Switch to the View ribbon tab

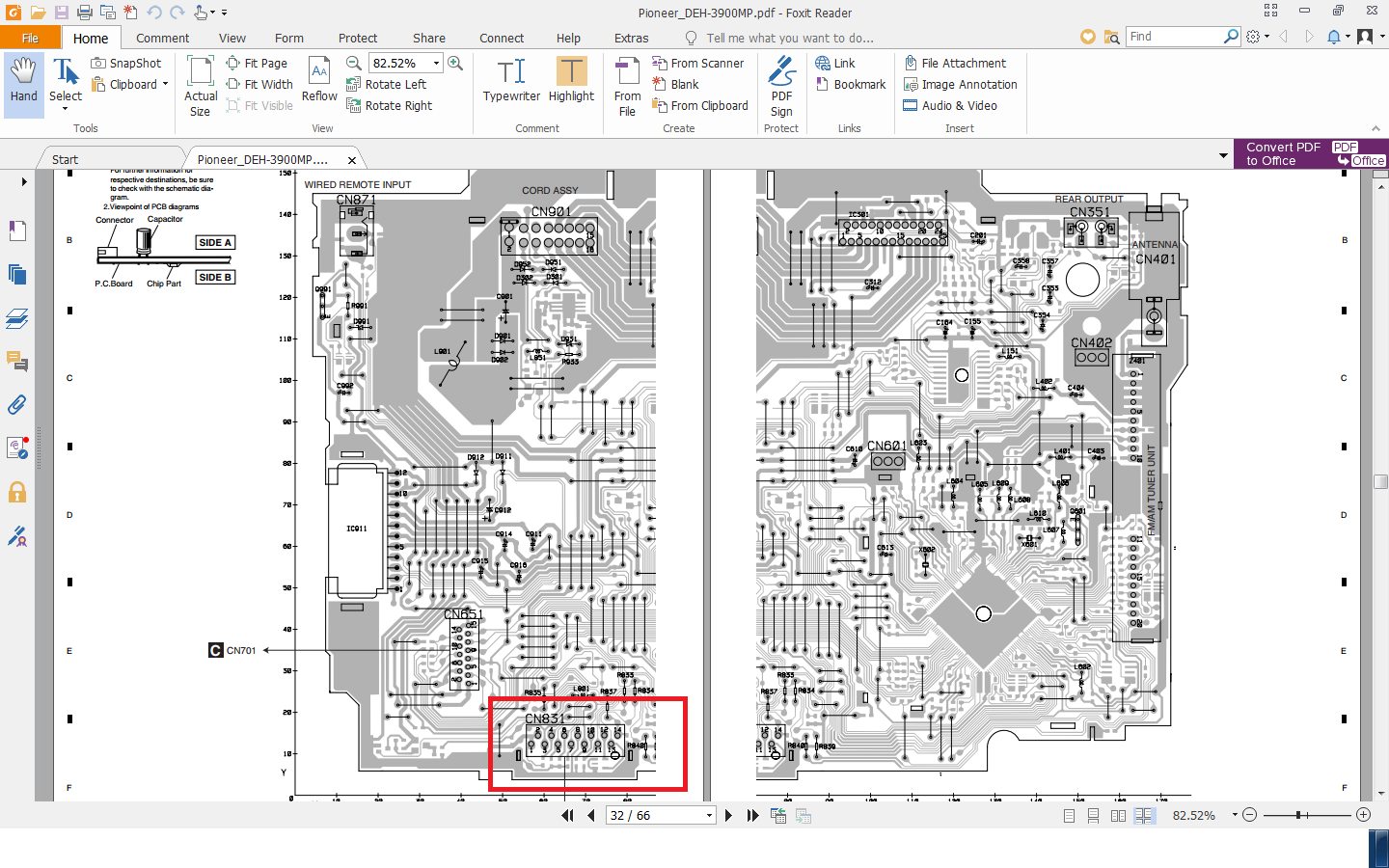pyautogui.click(x=231, y=38)
